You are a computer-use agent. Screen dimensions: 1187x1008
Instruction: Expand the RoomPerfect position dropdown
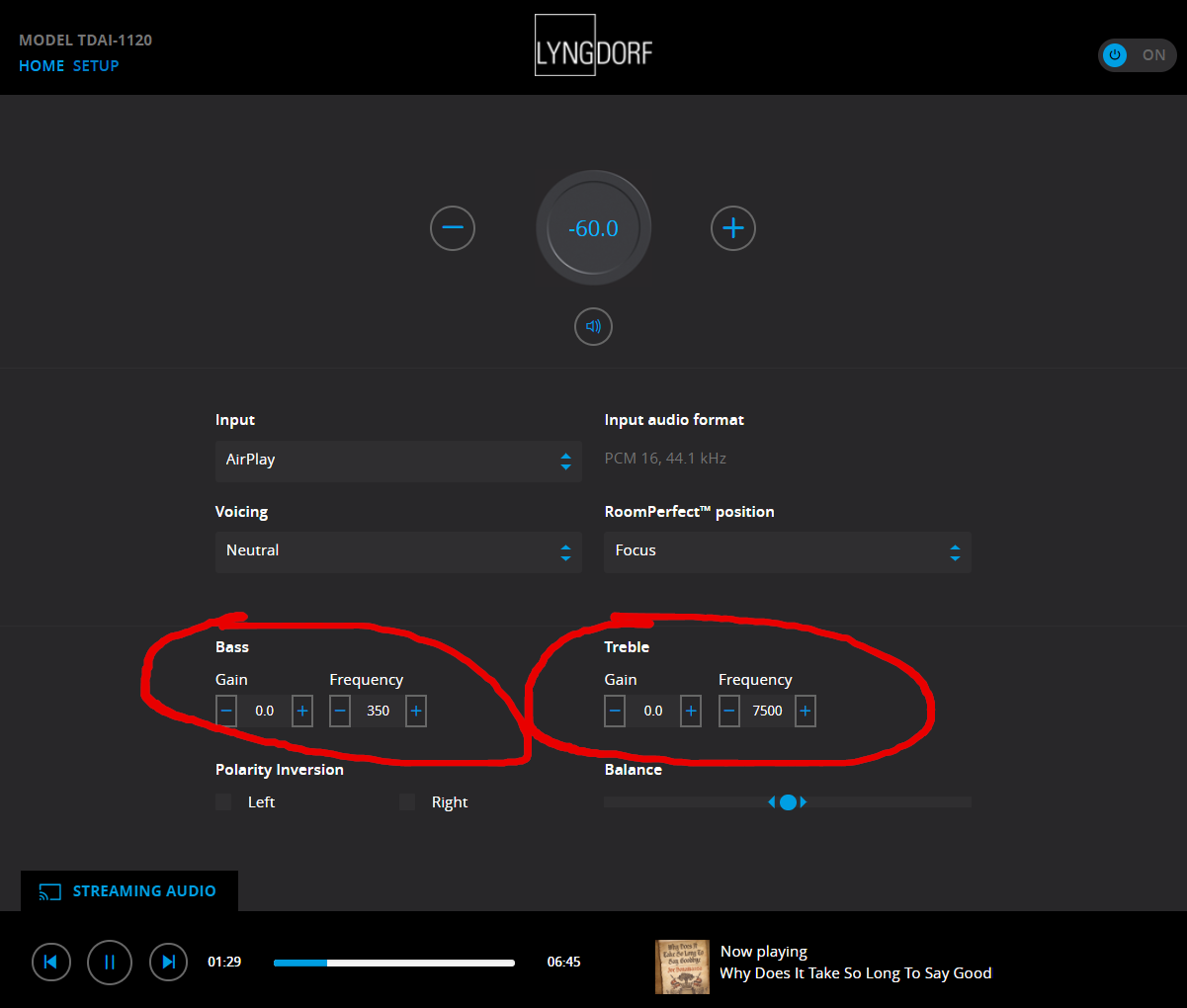787,551
